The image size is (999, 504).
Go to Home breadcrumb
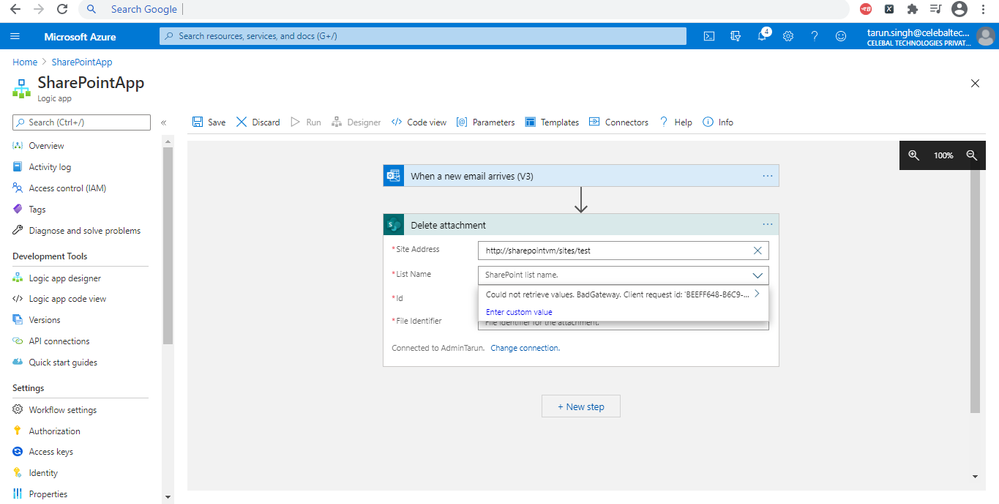click(25, 62)
